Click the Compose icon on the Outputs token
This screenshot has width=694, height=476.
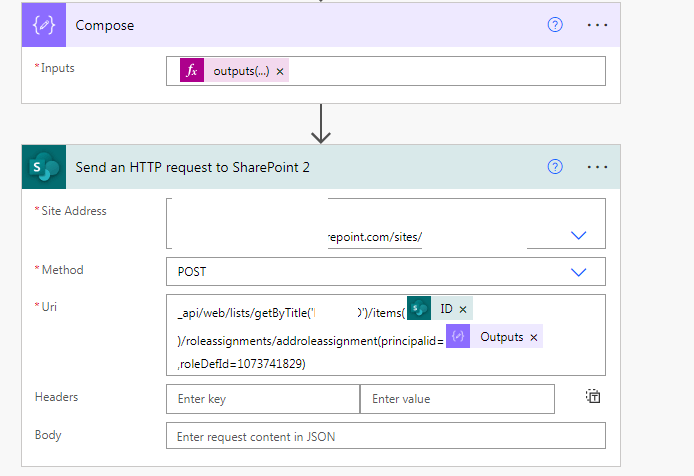458,336
